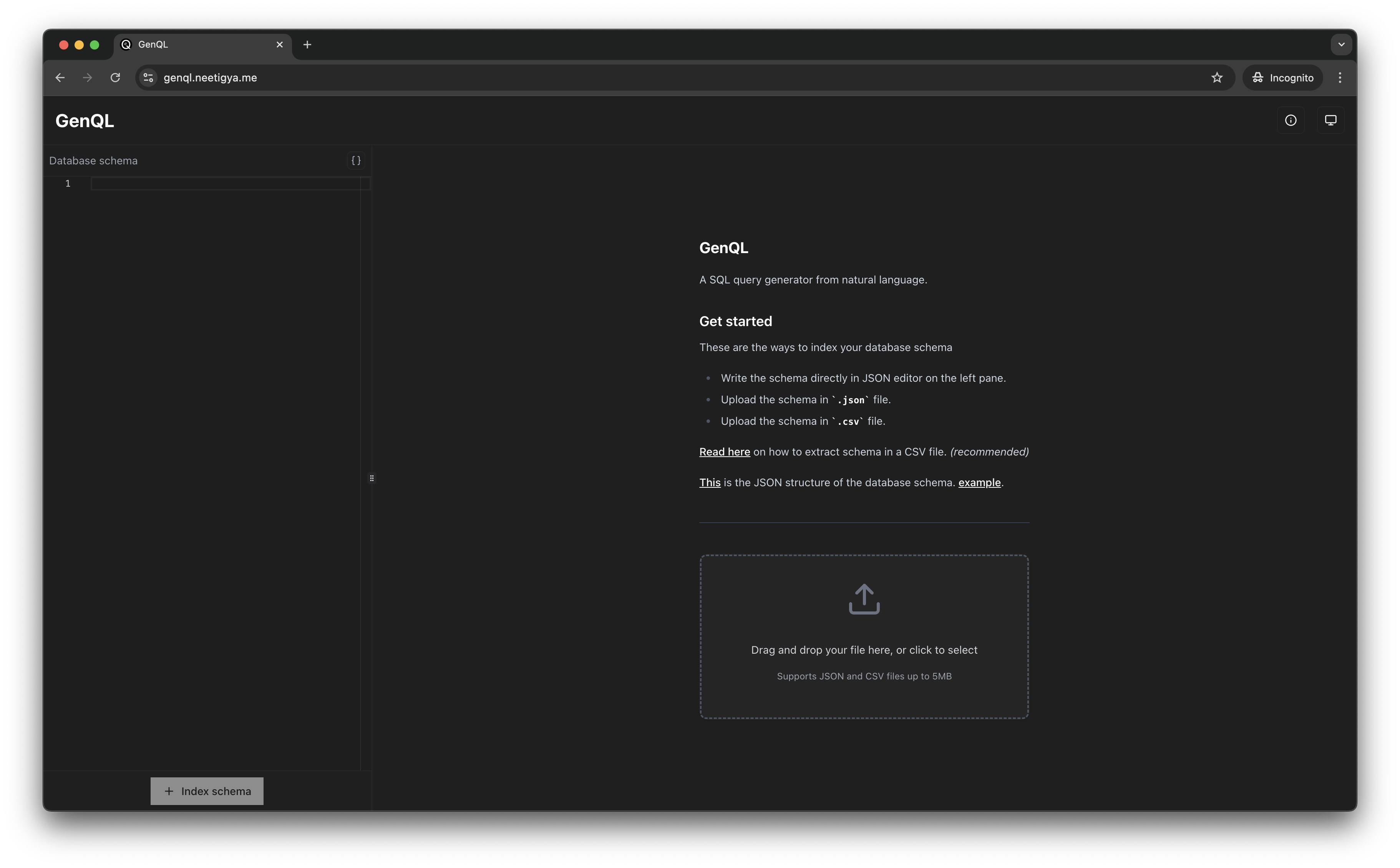Image resolution: width=1400 pixels, height=868 pixels.
Task: Bookmark this page with the star icon
Action: pyautogui.click(x=1216, y=78)
